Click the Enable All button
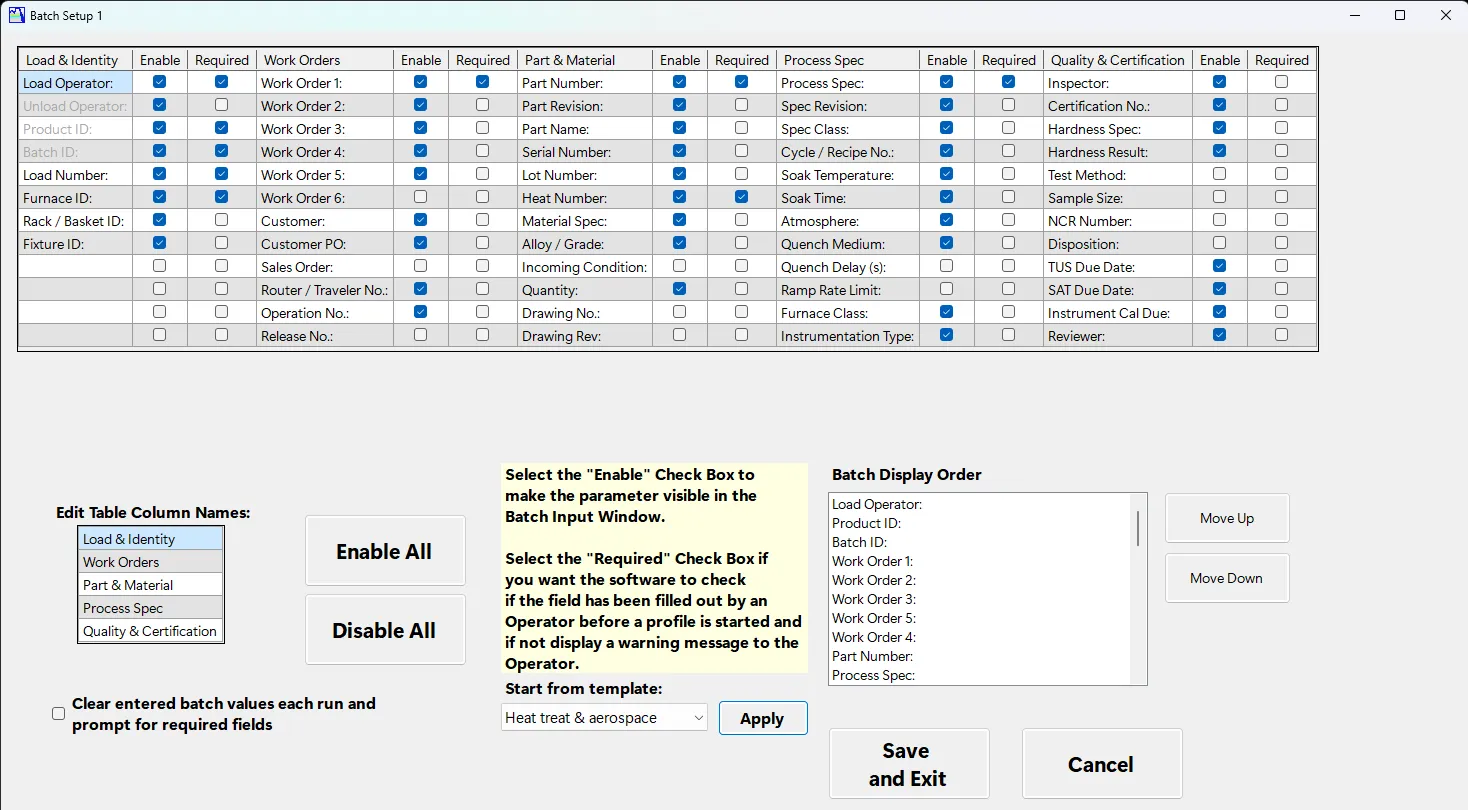The image size is (1468, 810). click(x=384, y=551)
